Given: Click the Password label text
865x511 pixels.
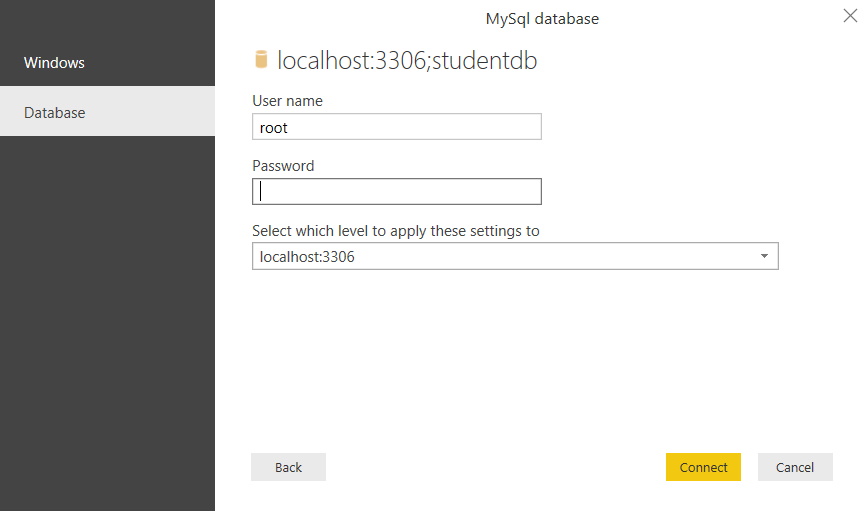Looking at the screenshot, I should 283,166.
